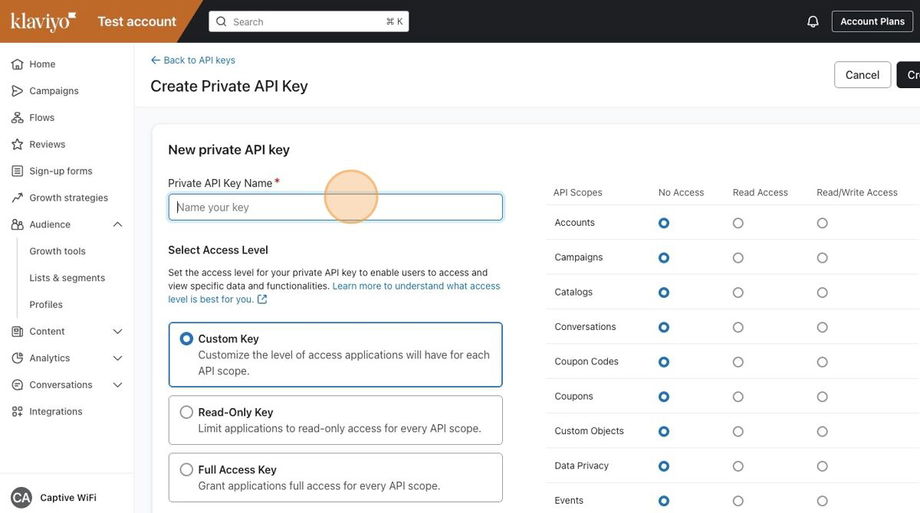Click the Integrations grid icon
This screenshot has width=920, height=513.
pyautogui.click(x=17, y=412)
